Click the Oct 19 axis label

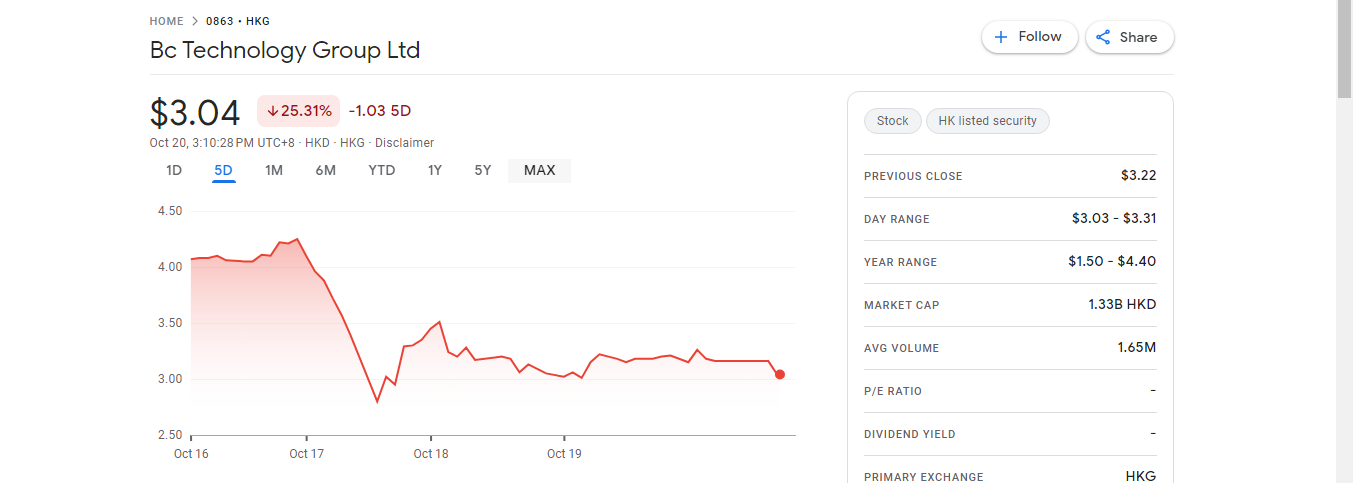point(565,454)
